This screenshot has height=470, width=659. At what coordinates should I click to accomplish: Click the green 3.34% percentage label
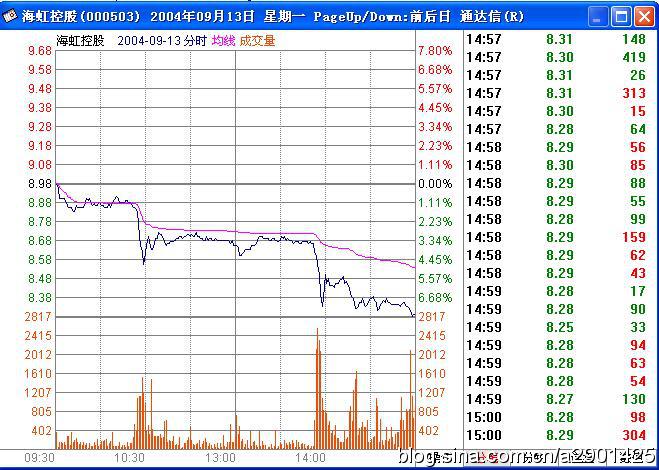coord(435,241)
